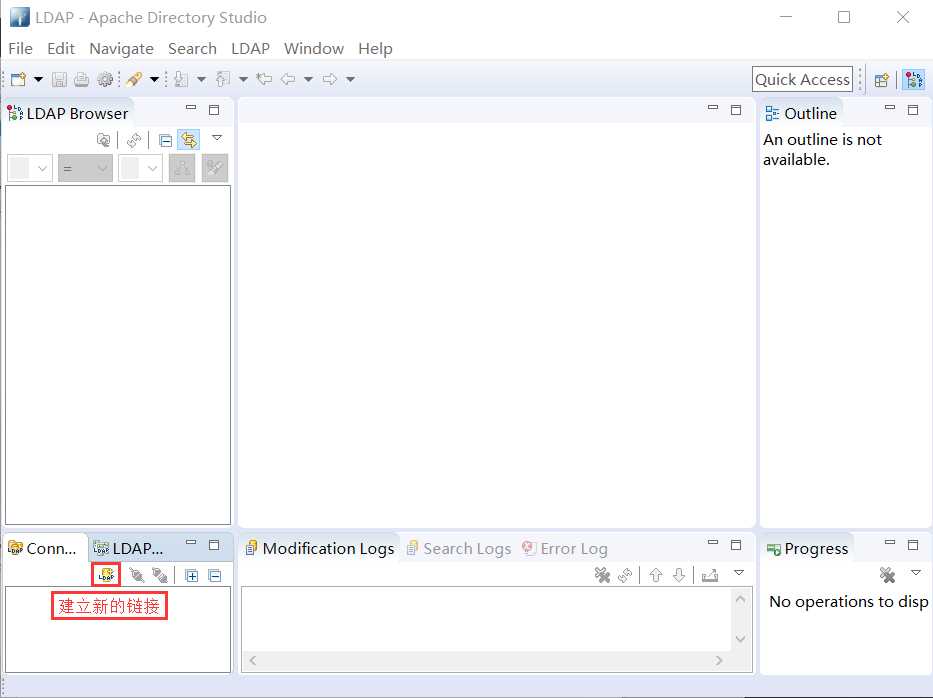Click the New Connection LDAP icon

106,575
